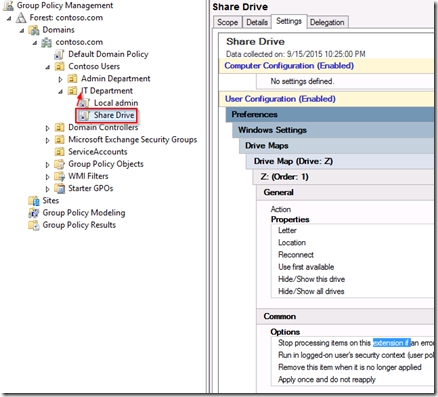The image size is (438, 397).
Task: Expand Microsoft Exchange Security Groups node
Action: pos(48,140)
